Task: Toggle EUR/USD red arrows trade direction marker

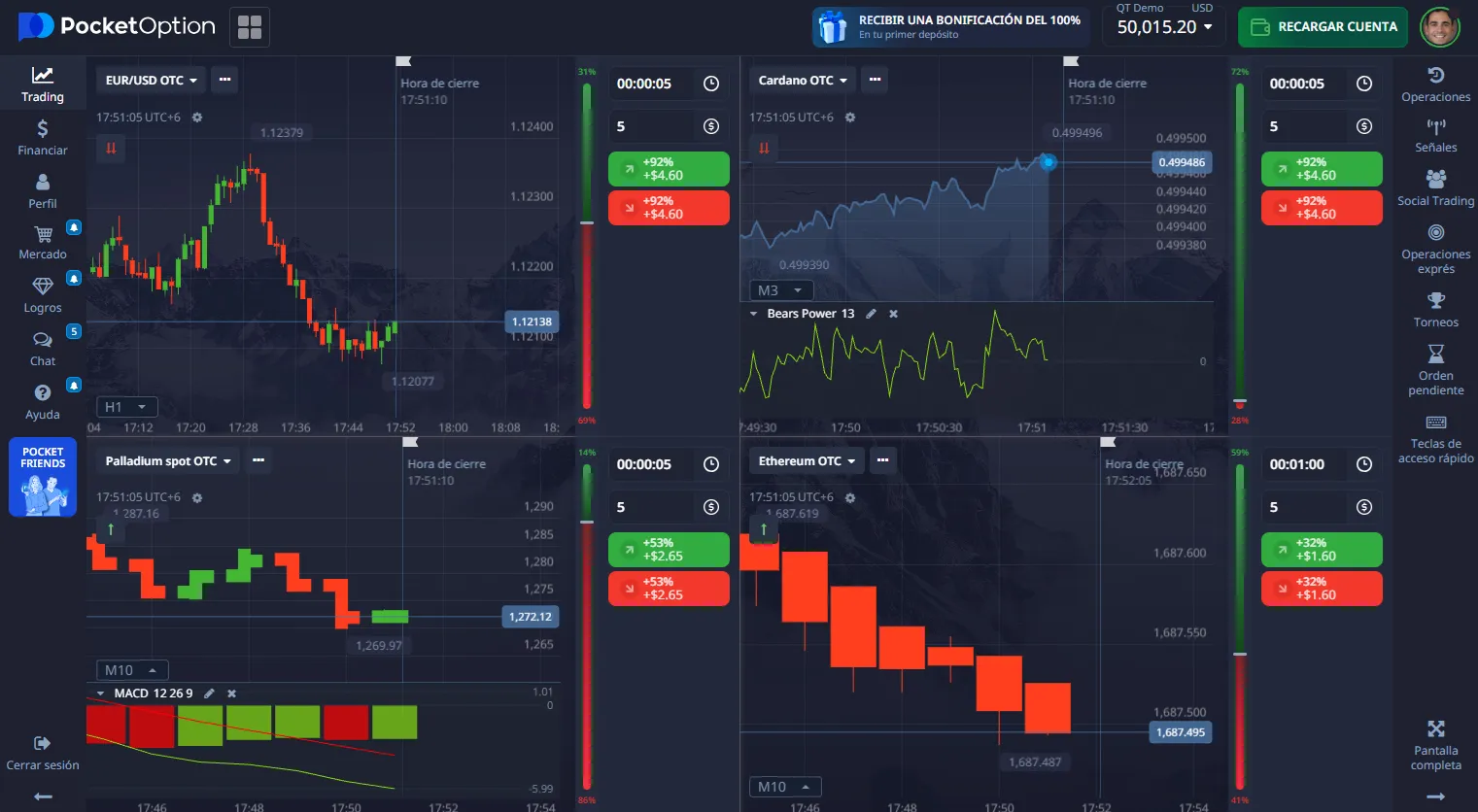Action: 111,149
